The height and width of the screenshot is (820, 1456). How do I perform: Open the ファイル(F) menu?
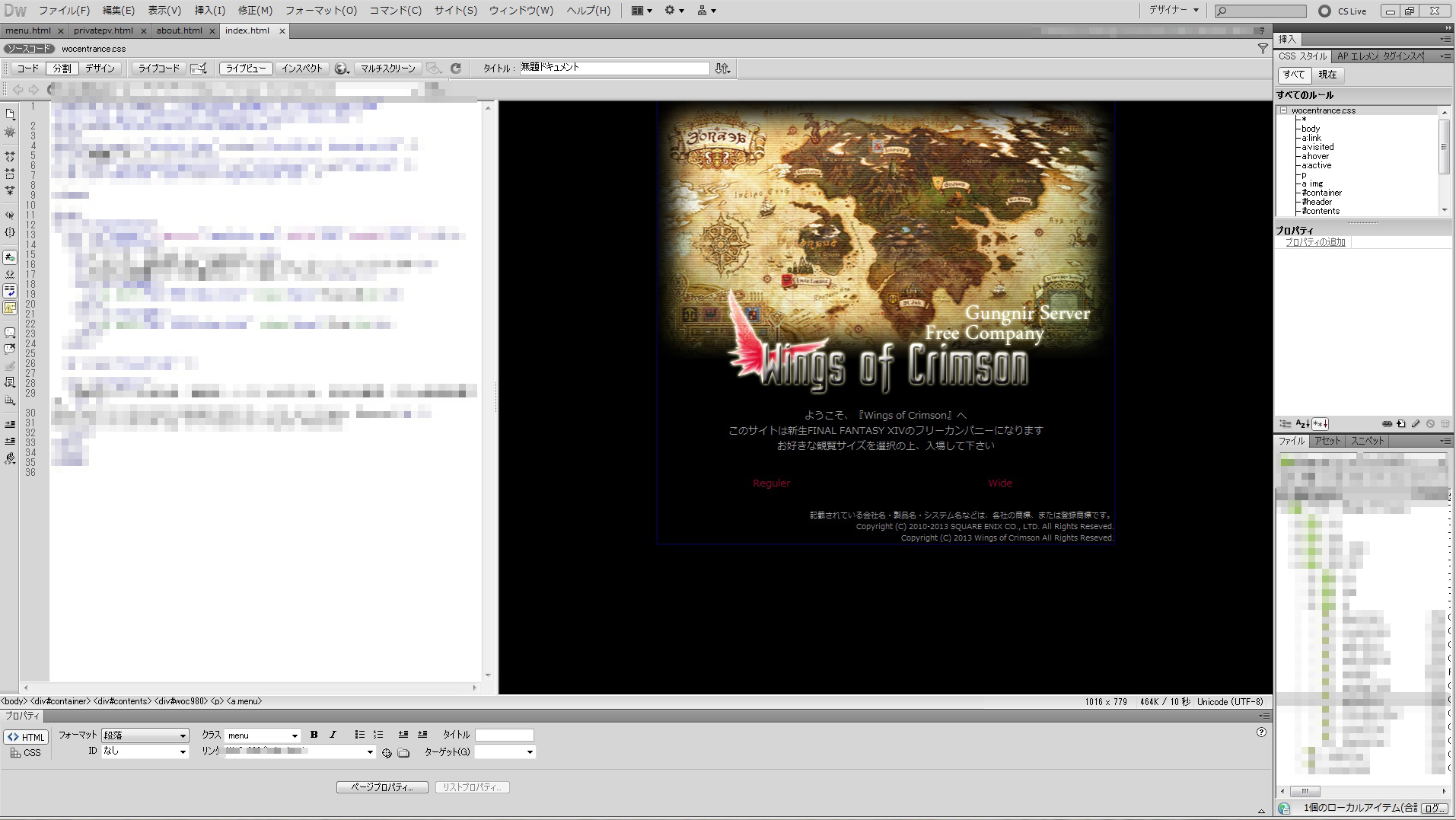click(x=64, y=11)
